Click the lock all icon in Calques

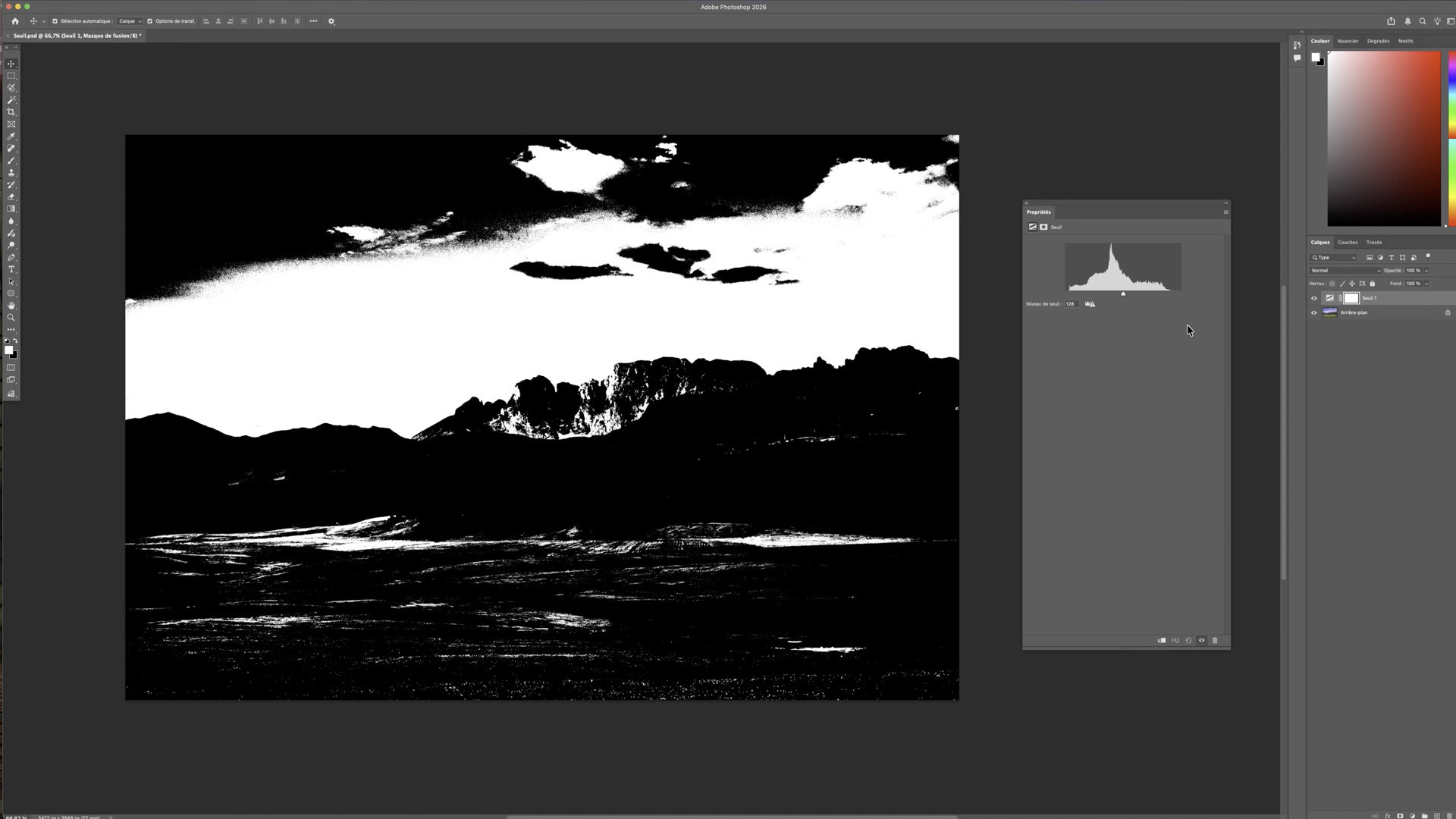click(x=1372, y=284)
